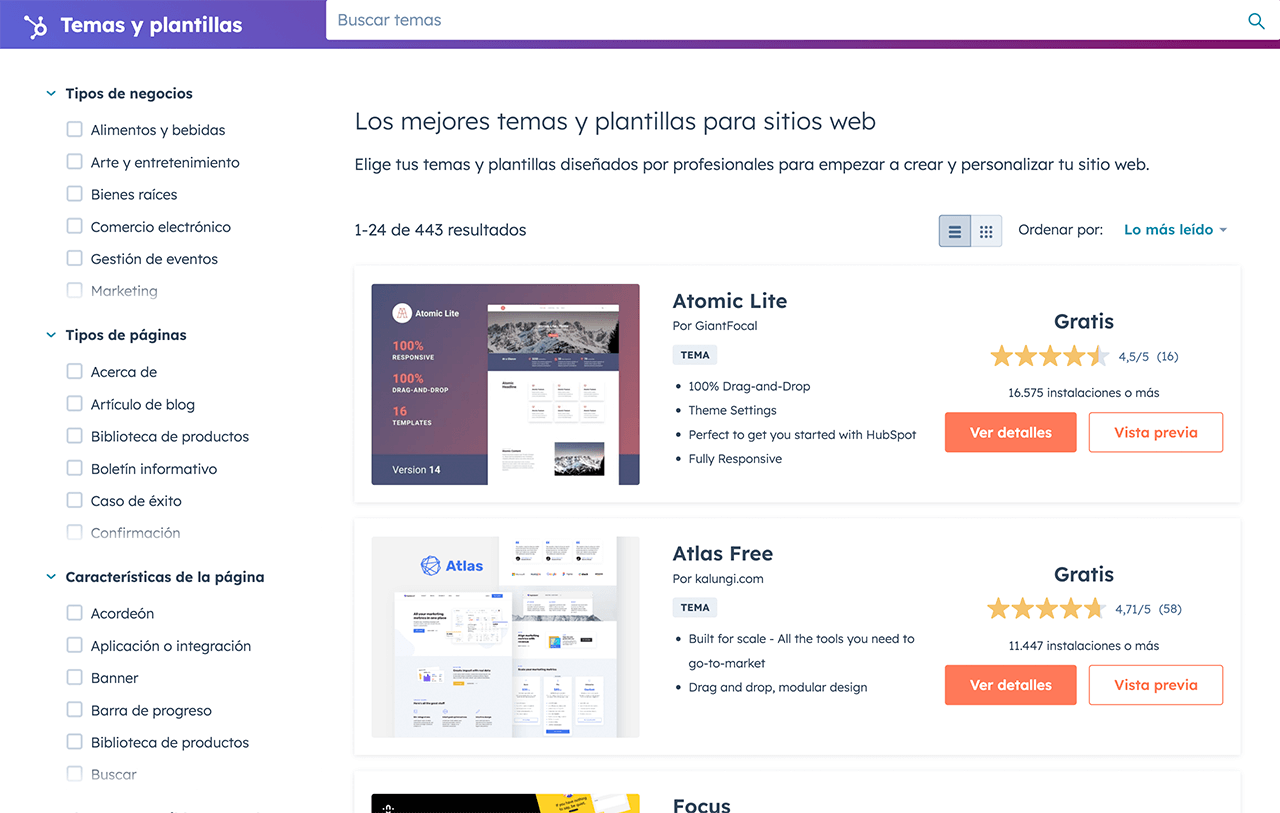This screenshot has height=813, width=1280.
Task: Click Ver detalles for Atlas Free
Action: click(x=1011, y=685)
